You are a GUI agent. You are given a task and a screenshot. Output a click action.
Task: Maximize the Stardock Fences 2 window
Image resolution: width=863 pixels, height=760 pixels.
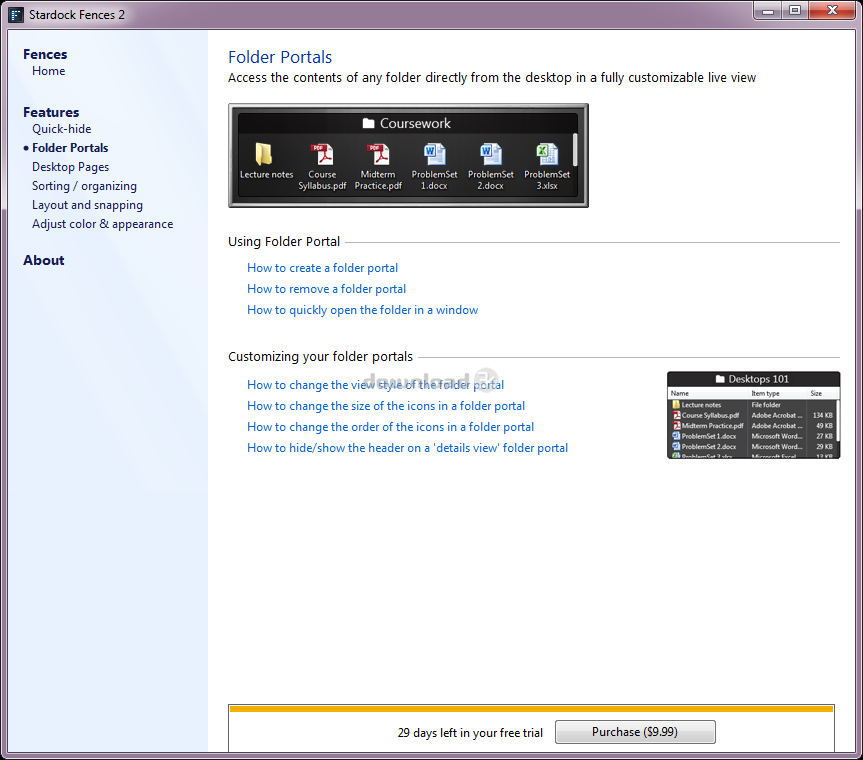(x=795, y=11)
